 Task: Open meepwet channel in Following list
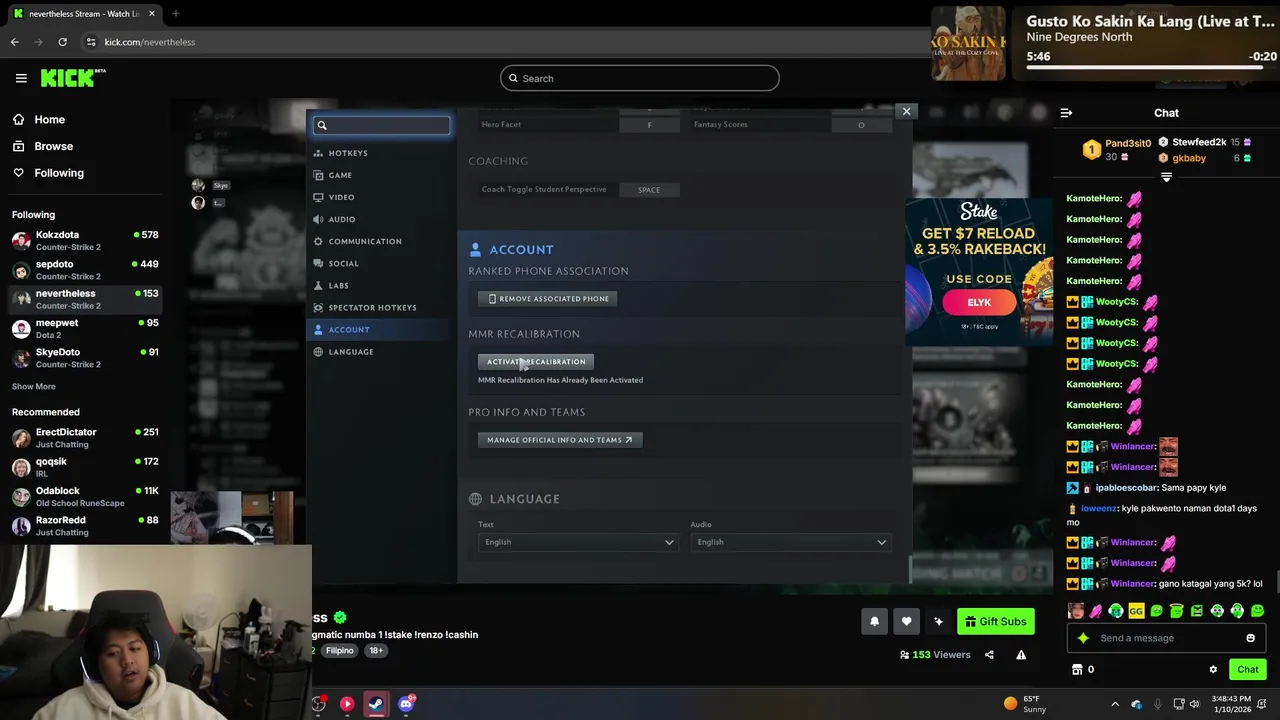click(x=85, y=328)
